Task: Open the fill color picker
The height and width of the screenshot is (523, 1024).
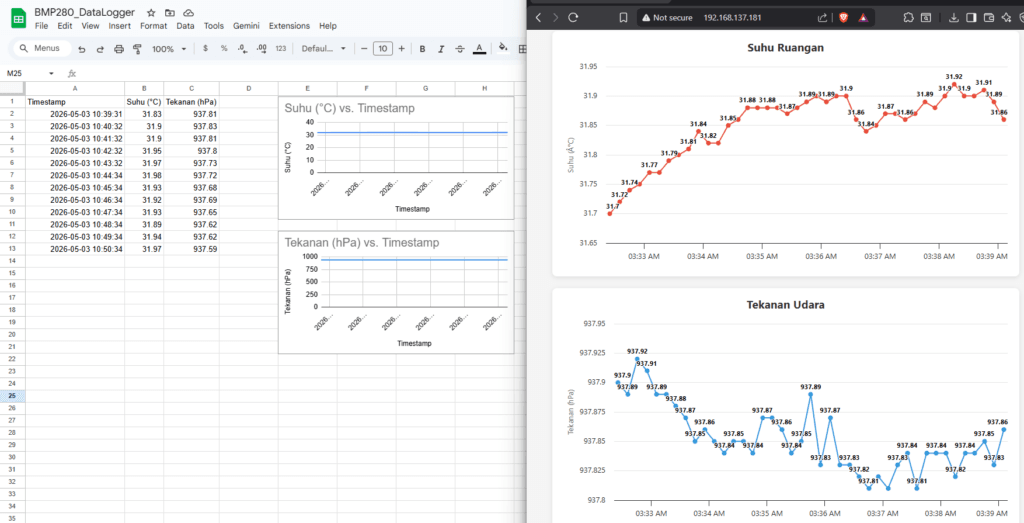Action: tap(503, 47)
